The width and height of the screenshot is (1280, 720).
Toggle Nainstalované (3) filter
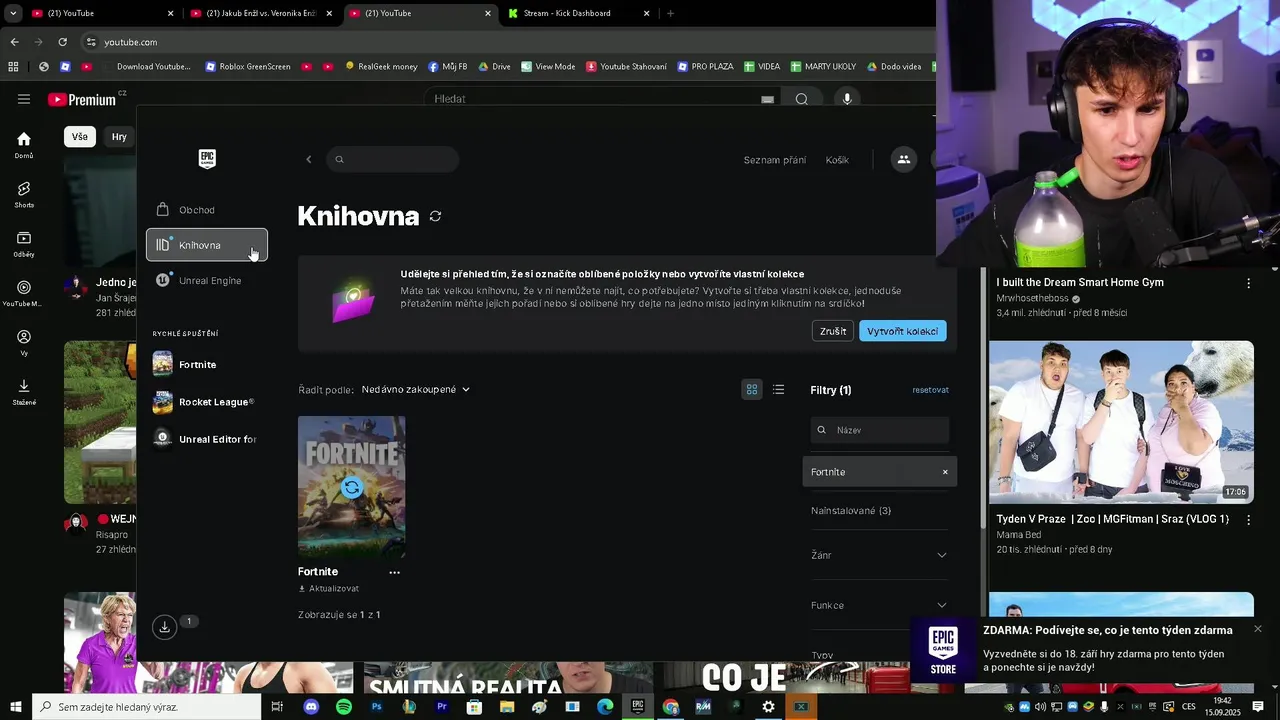pyautogui.click(x=851, y=511)
